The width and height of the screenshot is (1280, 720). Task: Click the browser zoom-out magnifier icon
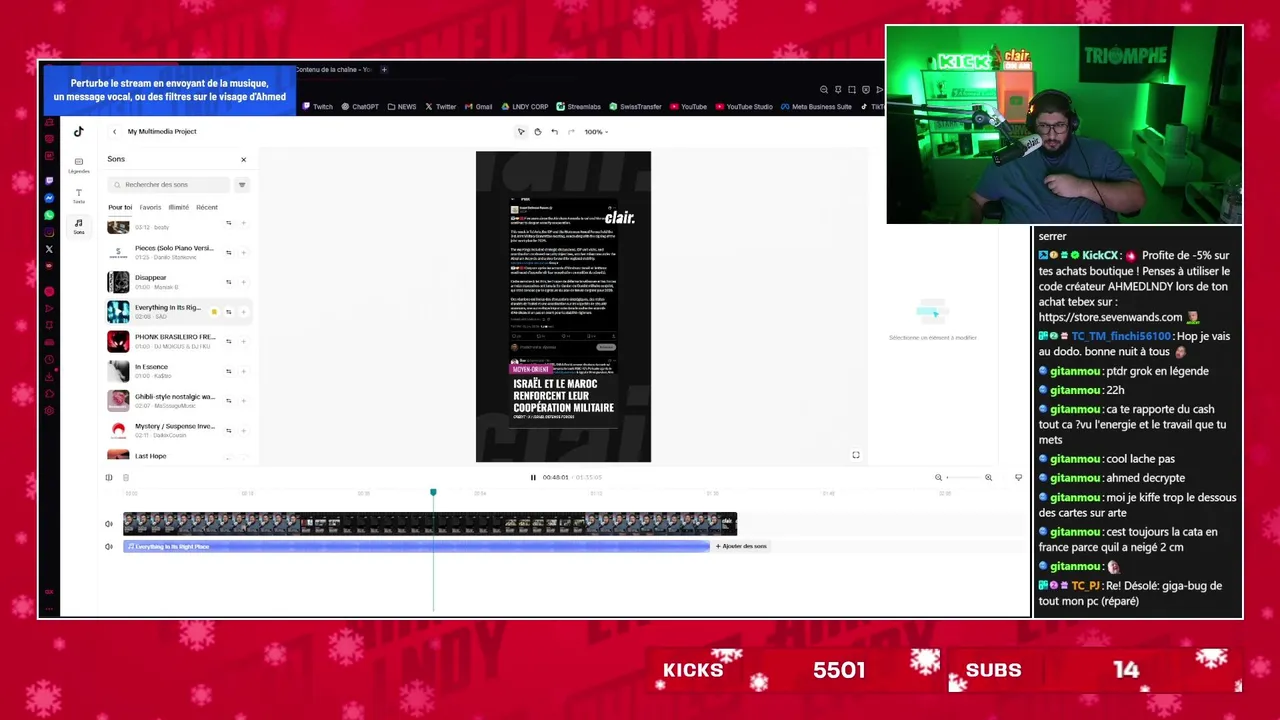tap(824, 90)
